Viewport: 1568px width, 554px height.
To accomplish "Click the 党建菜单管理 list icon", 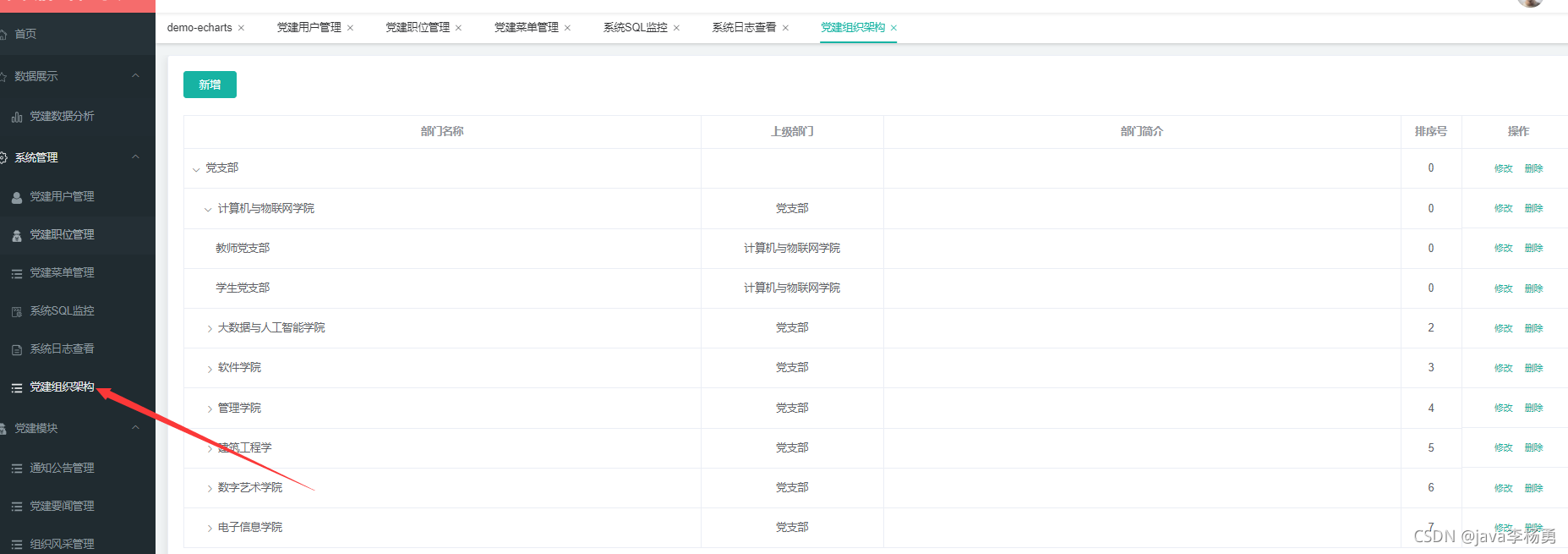I will point(17,273).
